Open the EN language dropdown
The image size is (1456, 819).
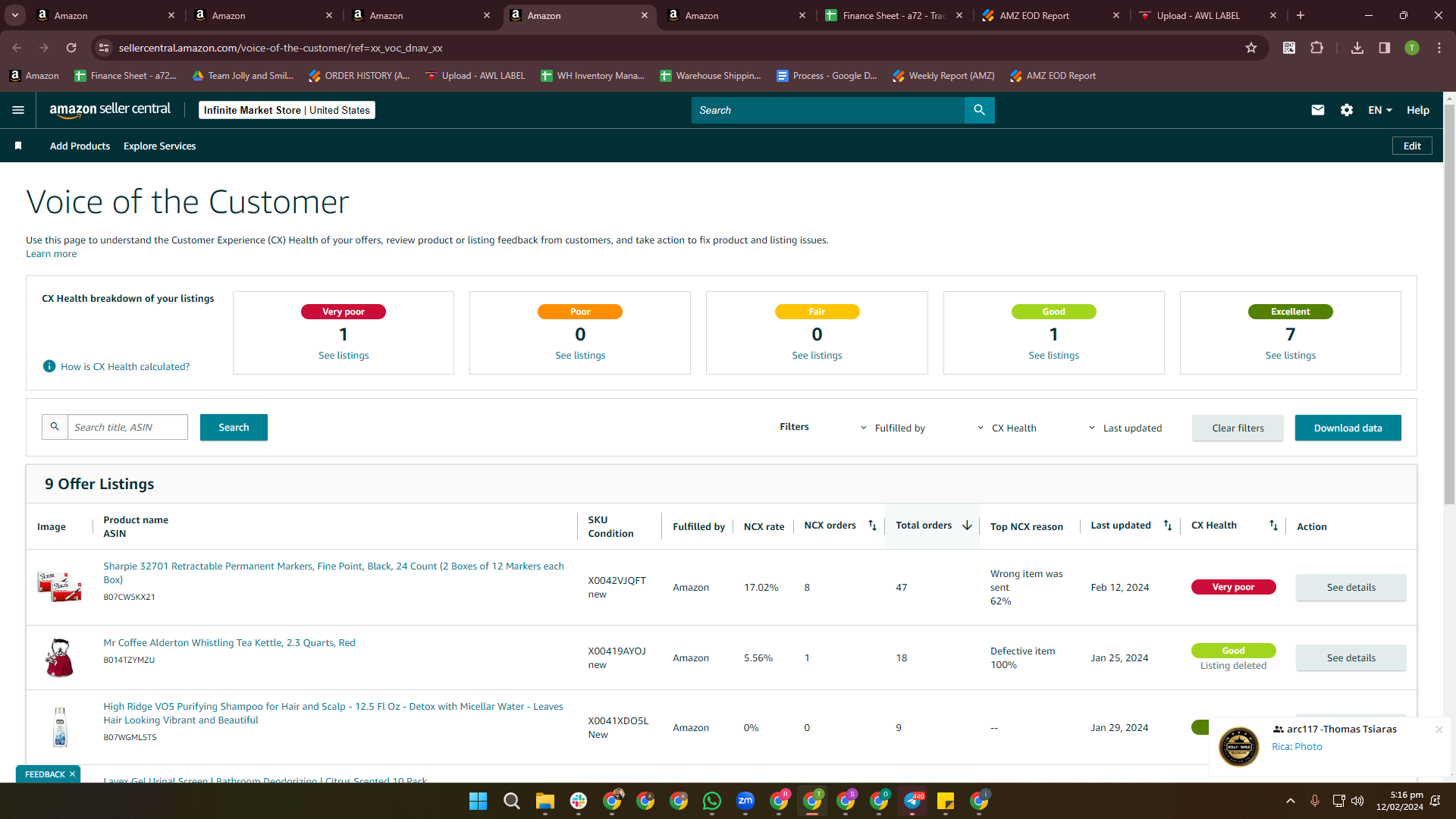(x=1380, y=110)
